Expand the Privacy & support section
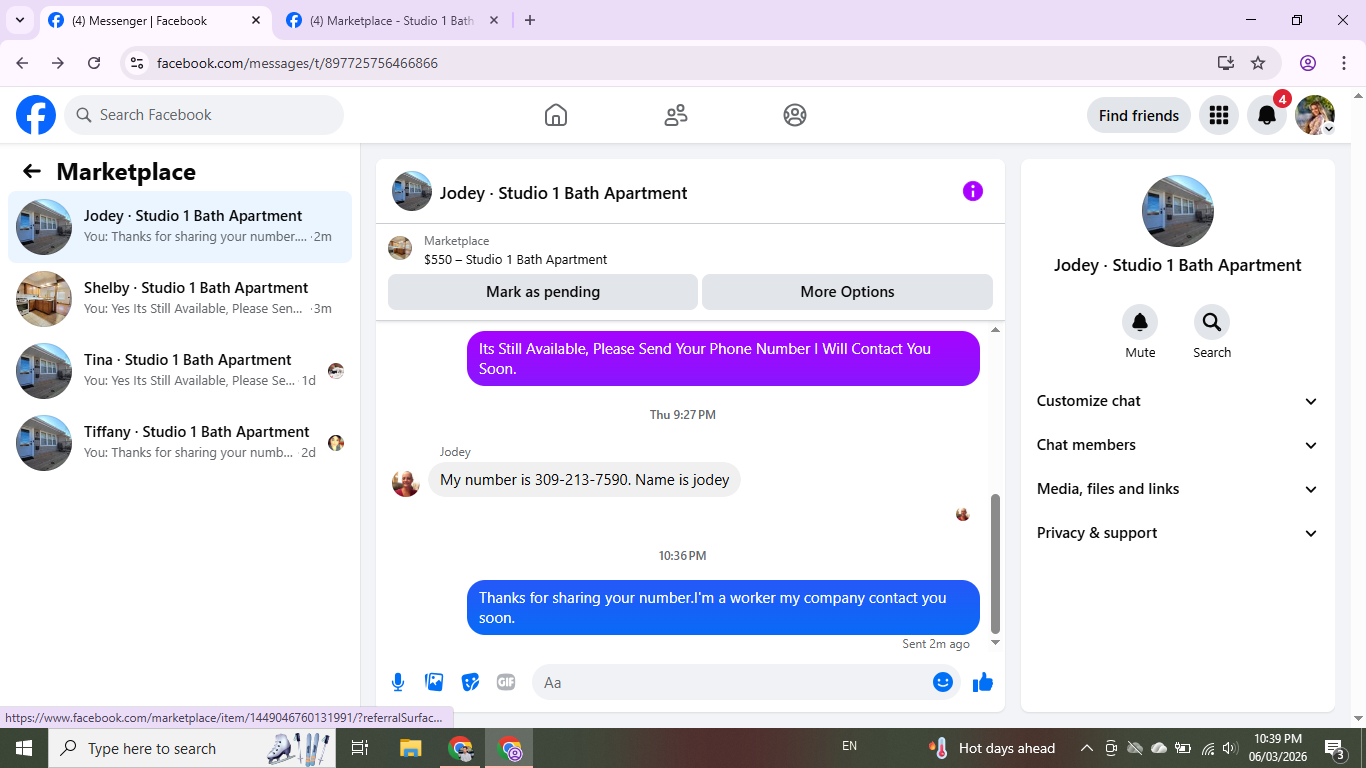The image size is (1366, 768). (1178, 533)
